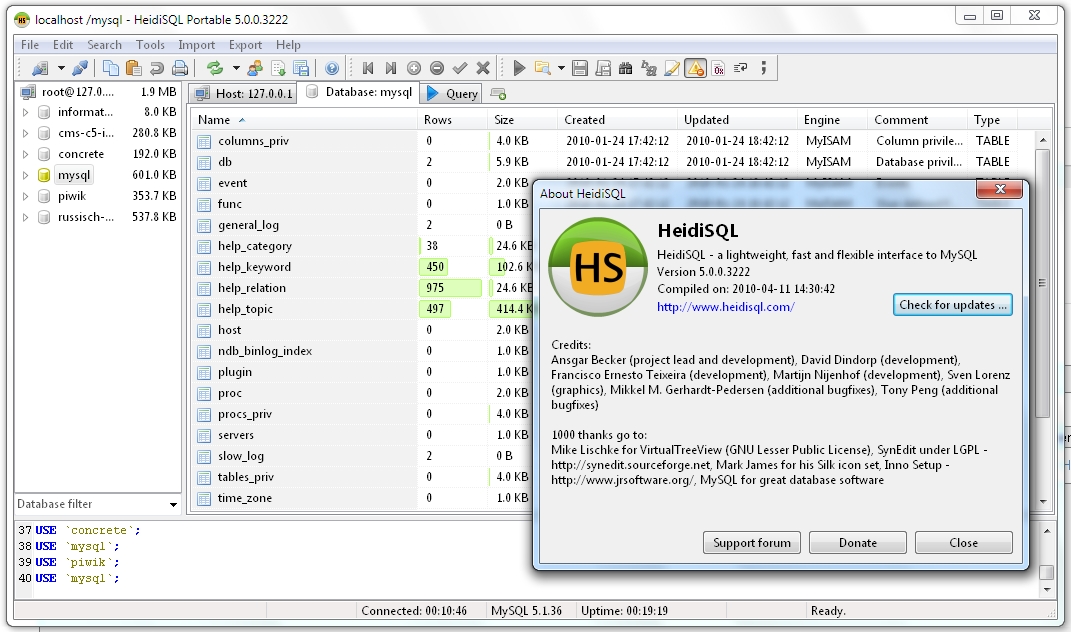Click the Load SQL file folder icon

pyautogui.click(x=542, y=68)
